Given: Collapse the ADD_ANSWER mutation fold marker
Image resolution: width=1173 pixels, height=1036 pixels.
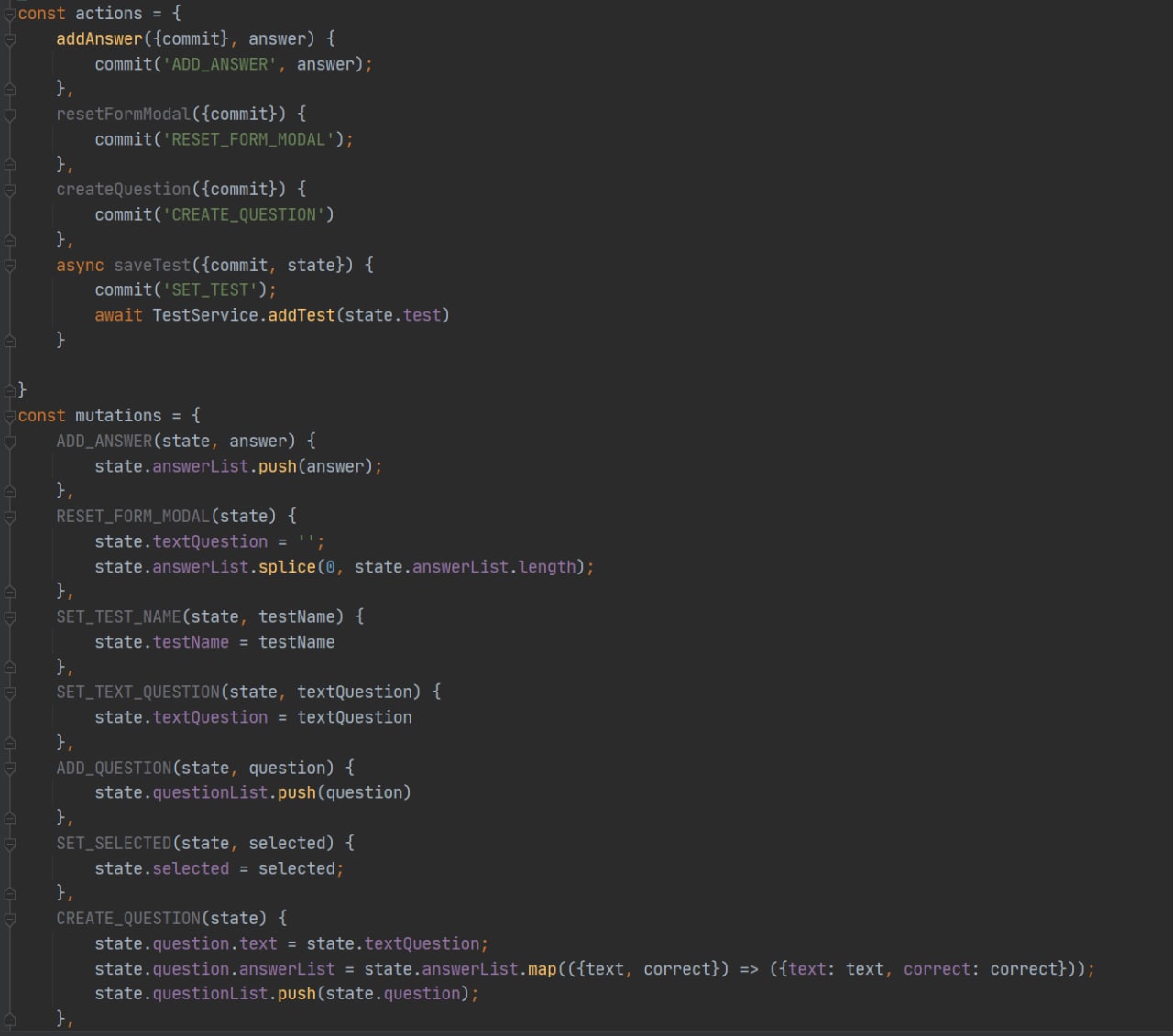Looking at the screenshot, I should [10, 442].
